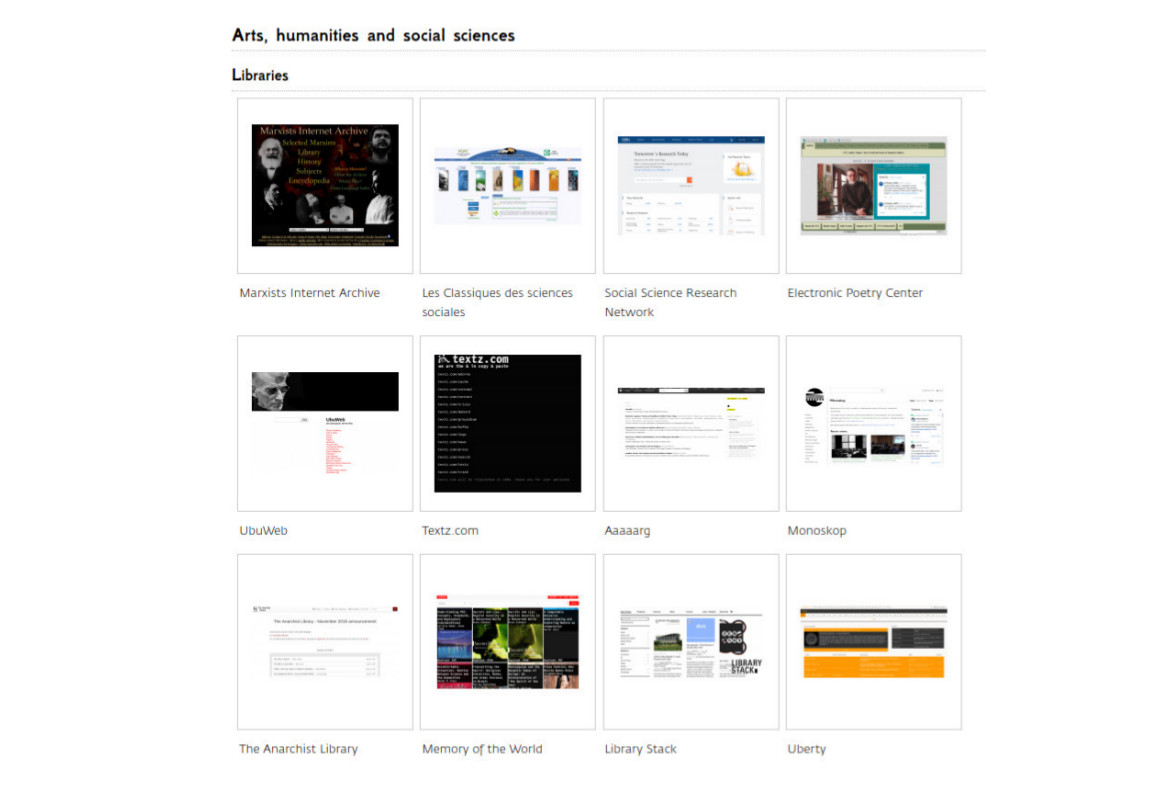Open the Library Stack thumbnail
The image size is (1166, 788).
(691, 641)
